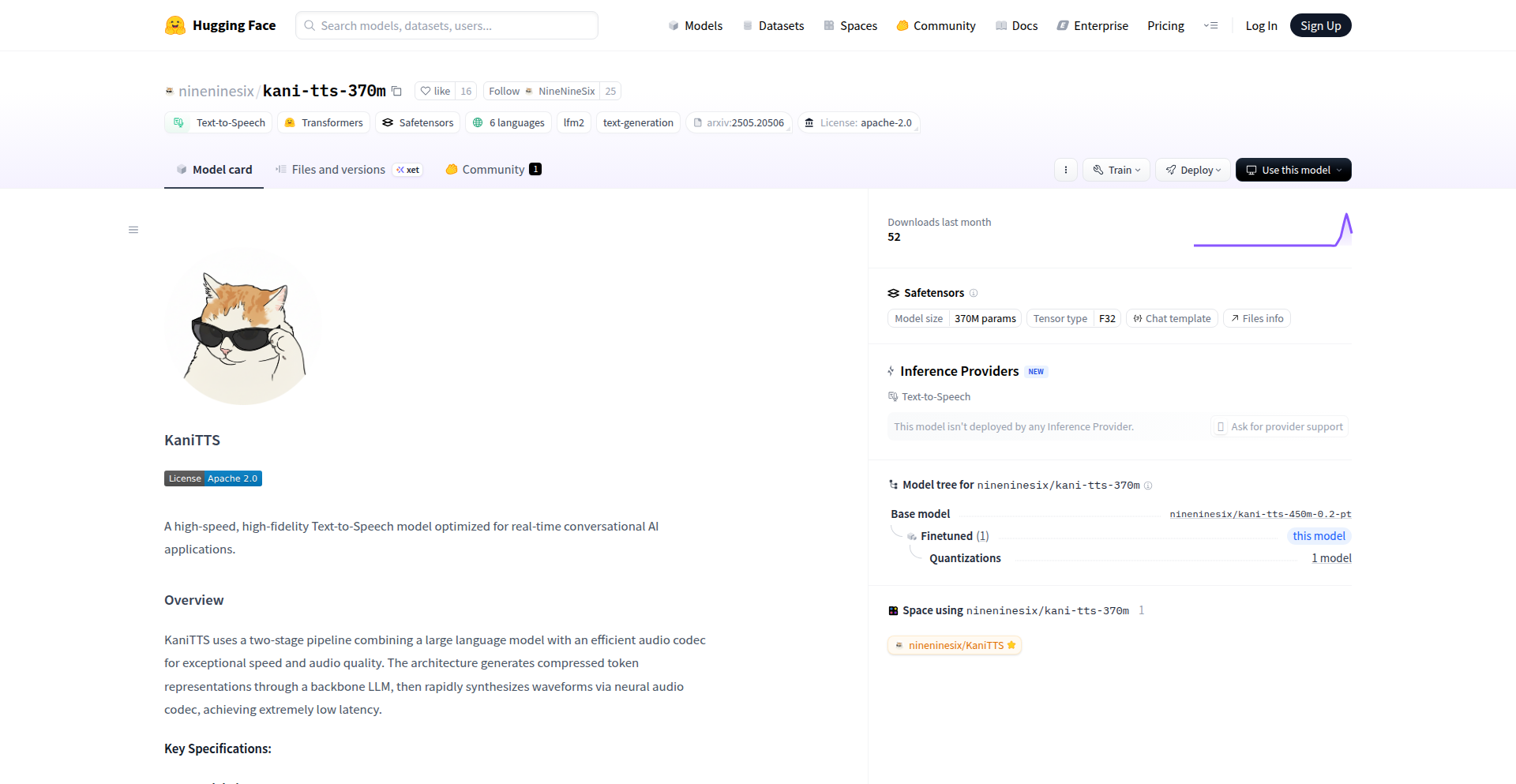
Task: Click the License Apache 2.0 badge
Action: (x=213, y=478)
